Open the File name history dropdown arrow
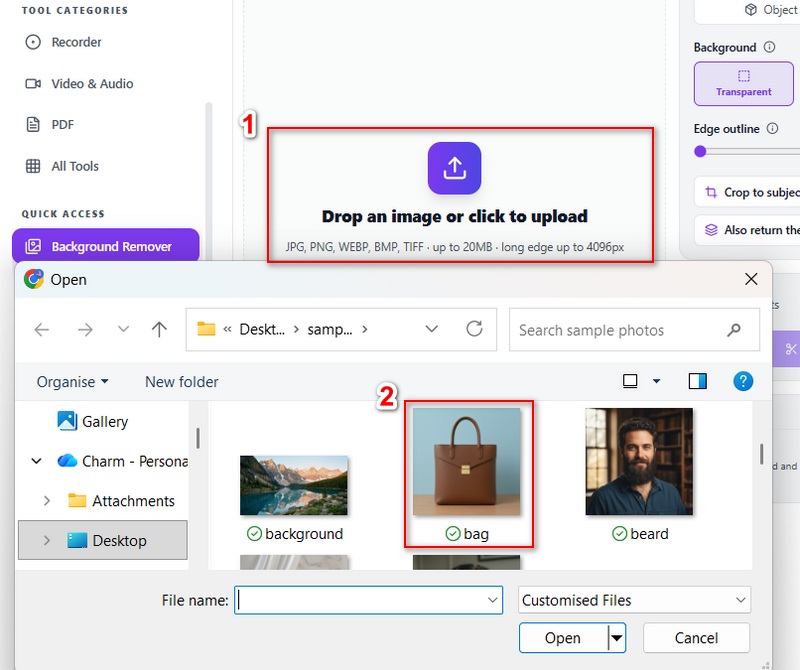This screenshot has height=670, width=800. coord(492,600)
